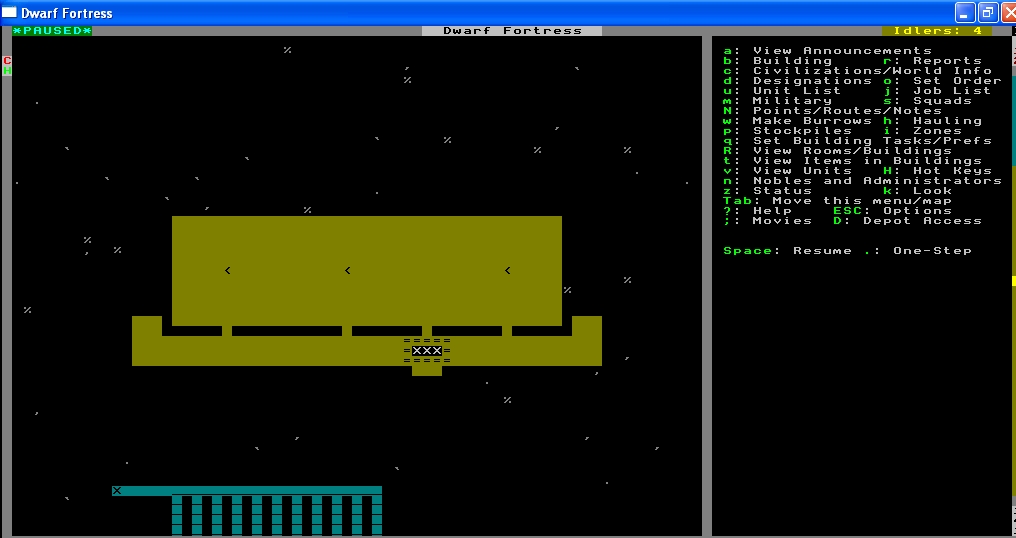
Task: Click the X marker on the teal structure
Action: [117, 491]
